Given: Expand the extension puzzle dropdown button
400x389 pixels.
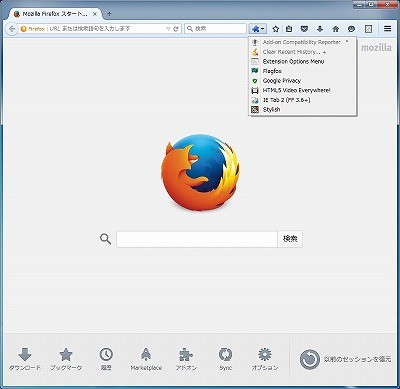Looking at the screenshot, I should 258,29.
